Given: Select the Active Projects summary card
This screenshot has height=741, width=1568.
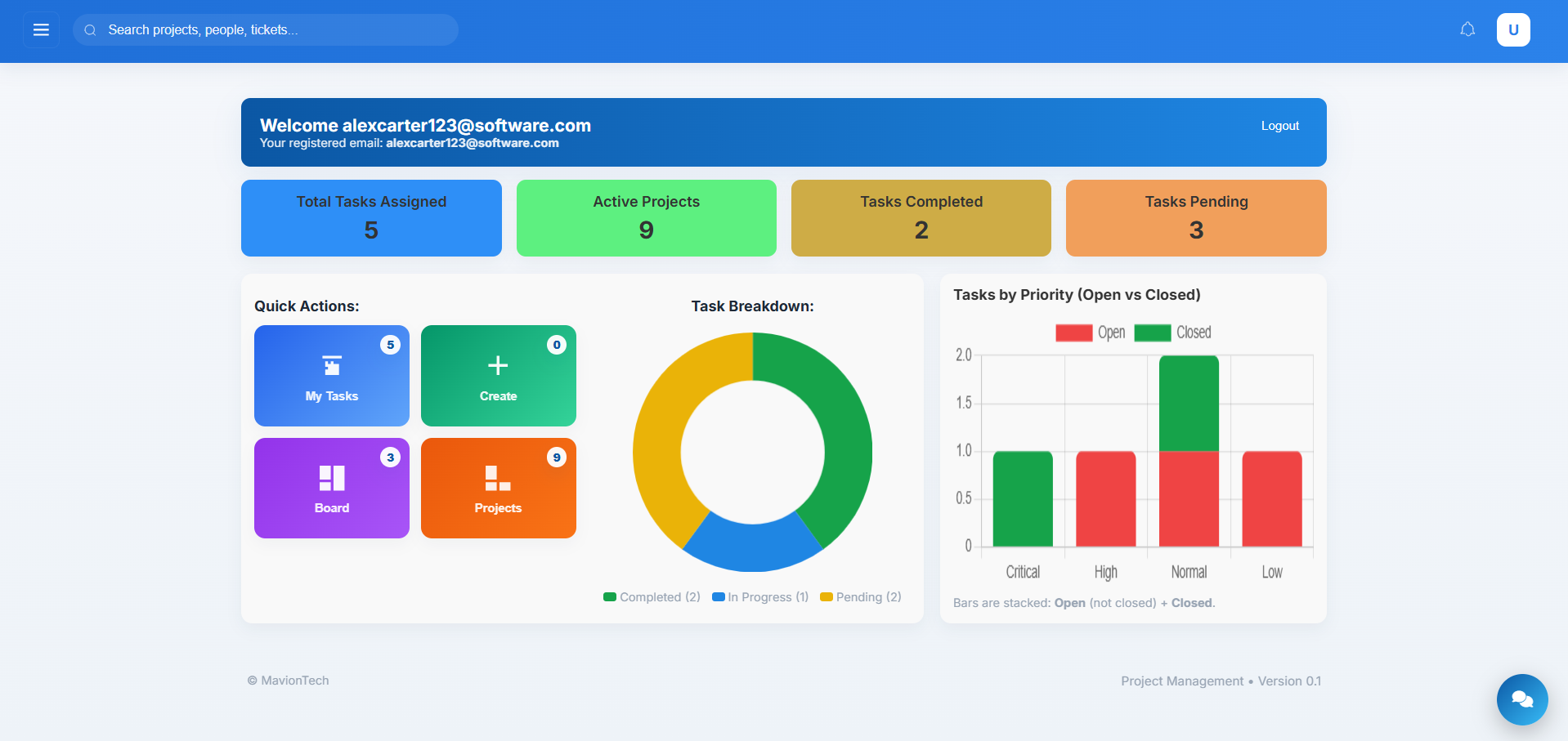Looking at the screenshot, I should (645, 217).
